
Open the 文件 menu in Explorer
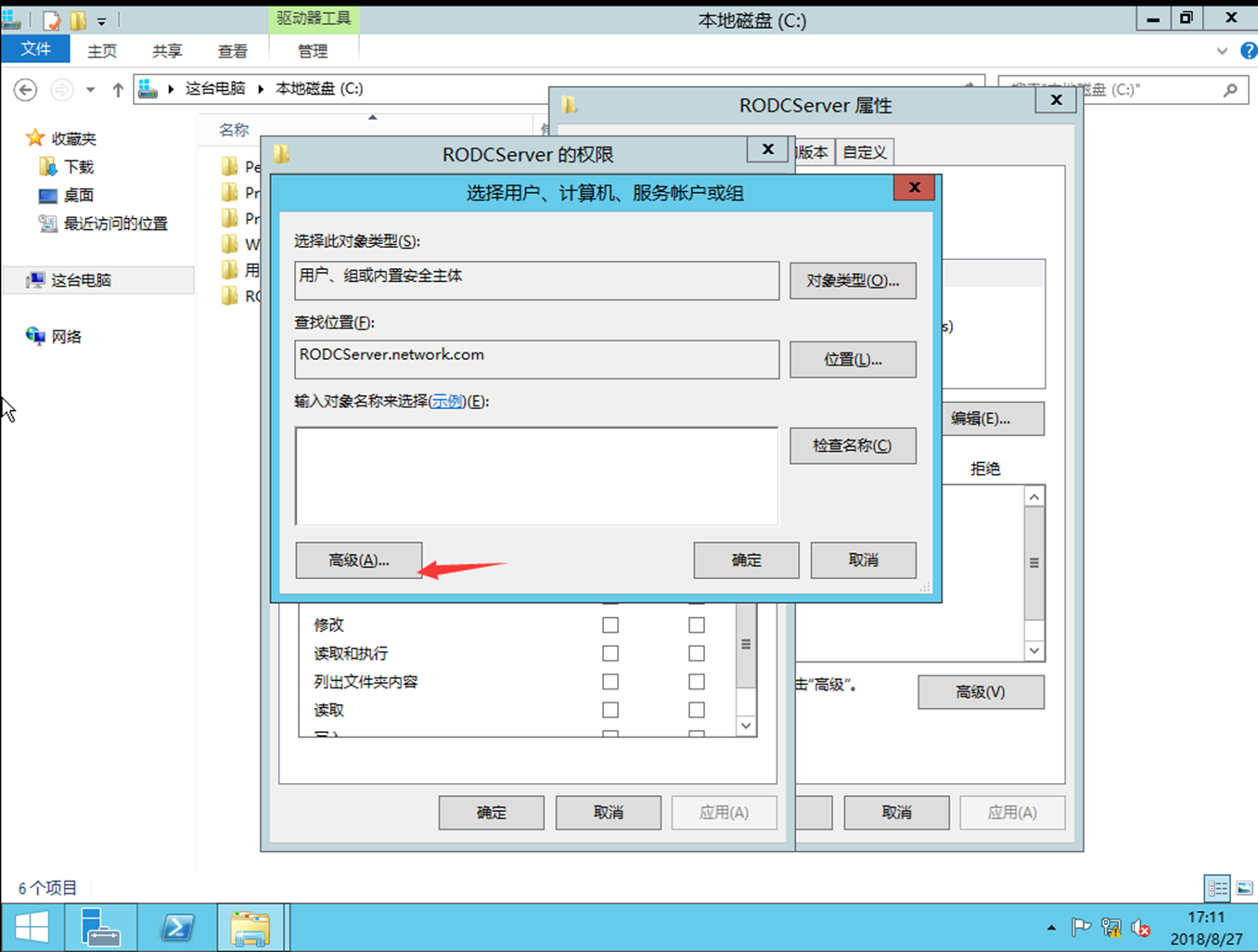click(x=36, y=49)
